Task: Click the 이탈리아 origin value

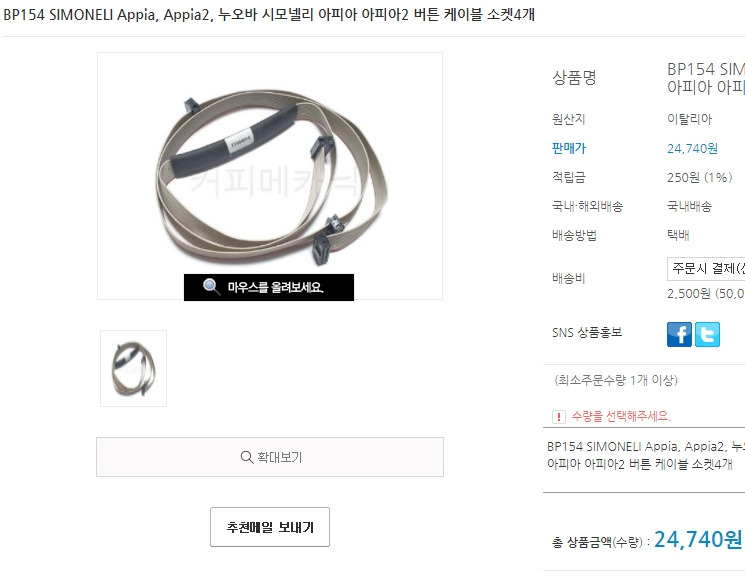Action: coord(689,119)
